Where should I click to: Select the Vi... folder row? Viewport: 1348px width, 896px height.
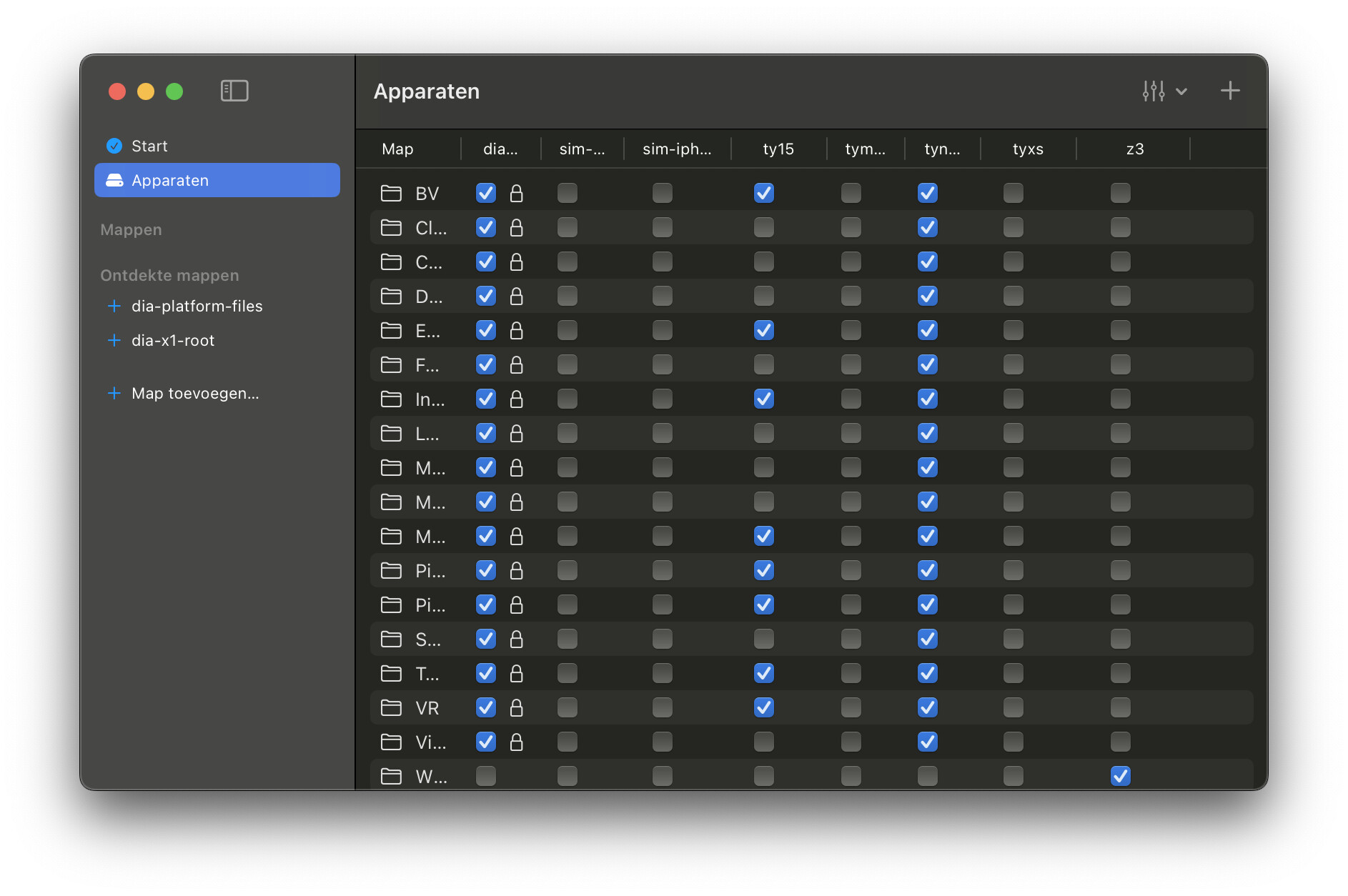click(x=811, y=742)
